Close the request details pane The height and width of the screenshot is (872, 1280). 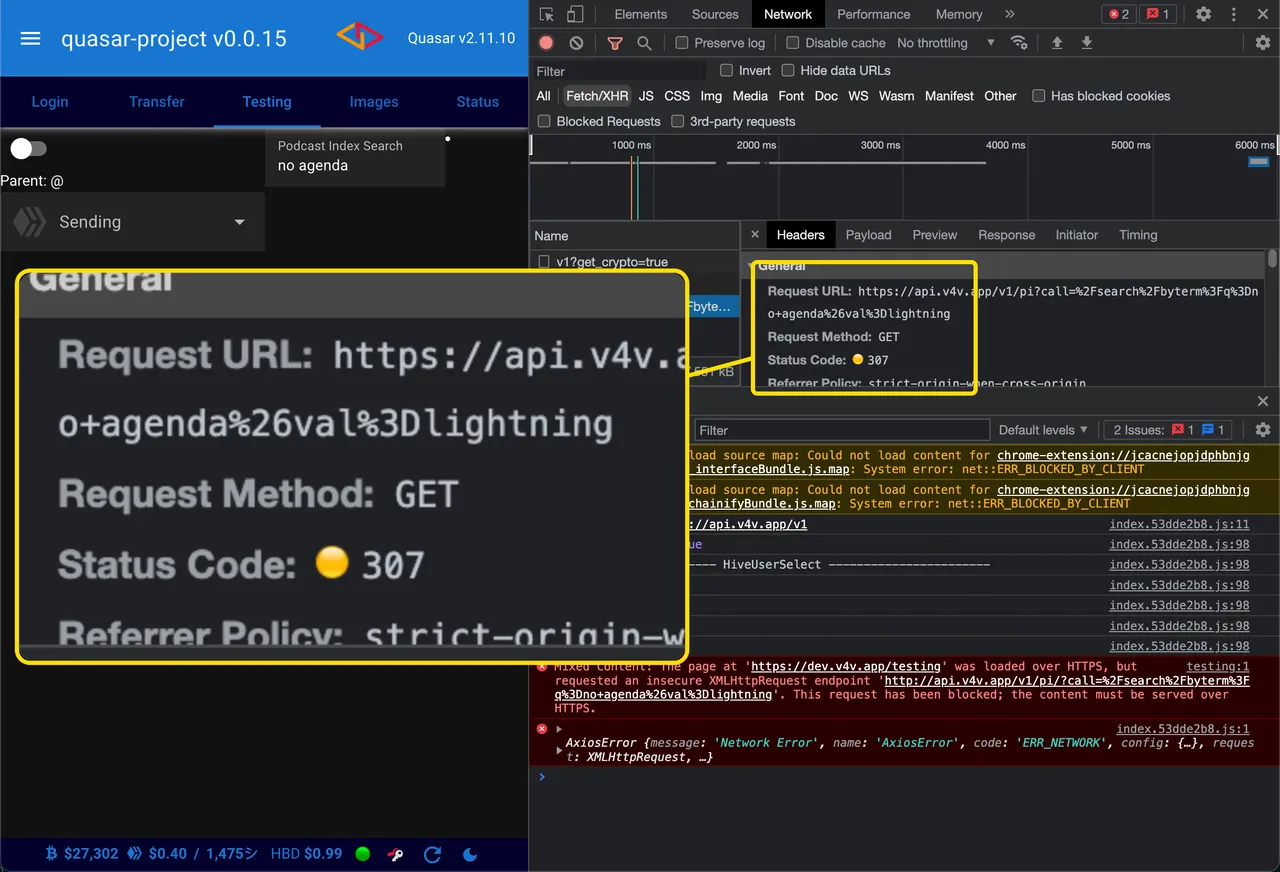[755, 235]
